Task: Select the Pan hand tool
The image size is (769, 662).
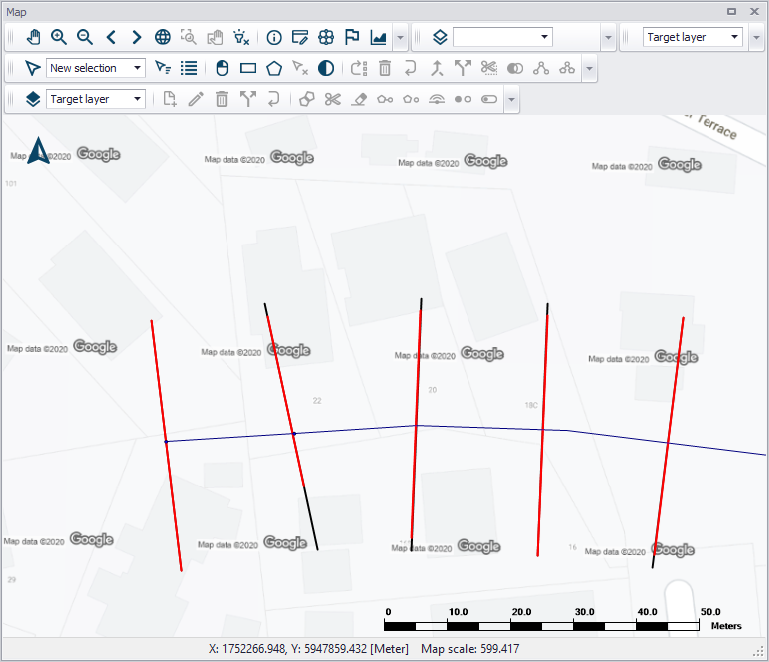Action: (33, 37)
